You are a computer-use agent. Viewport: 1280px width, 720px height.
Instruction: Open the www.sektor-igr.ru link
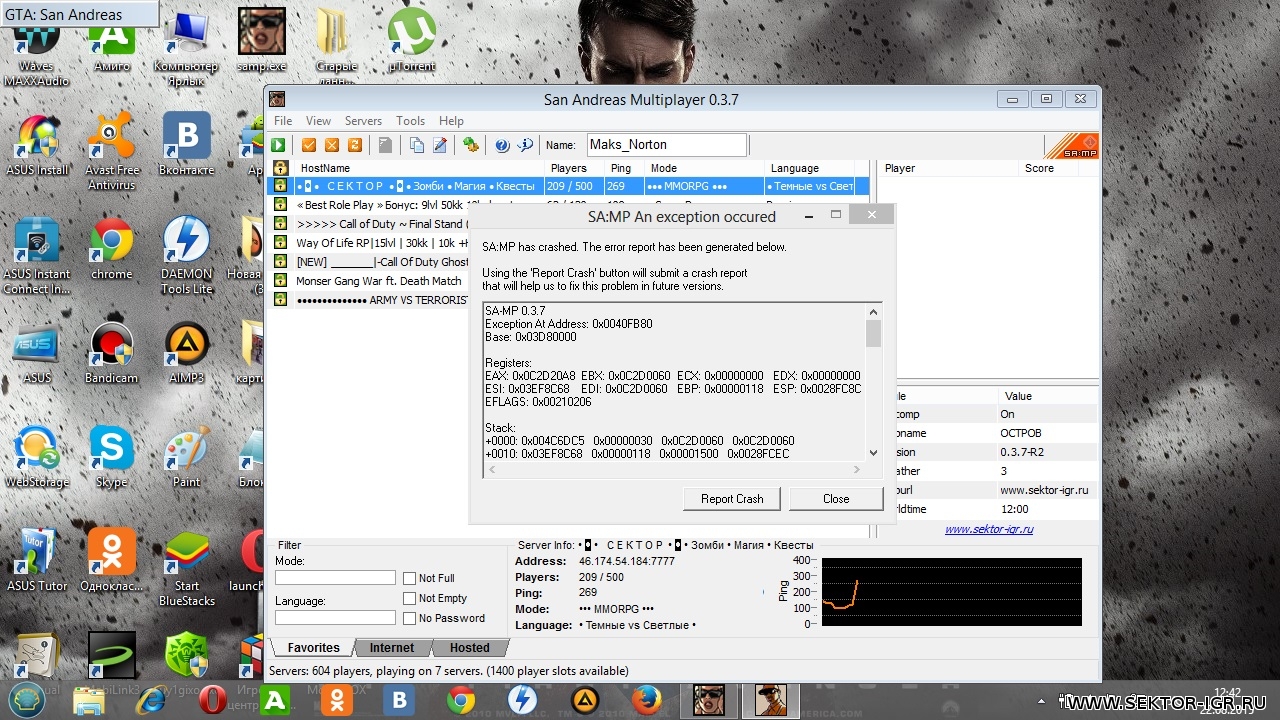pos(989,529)
